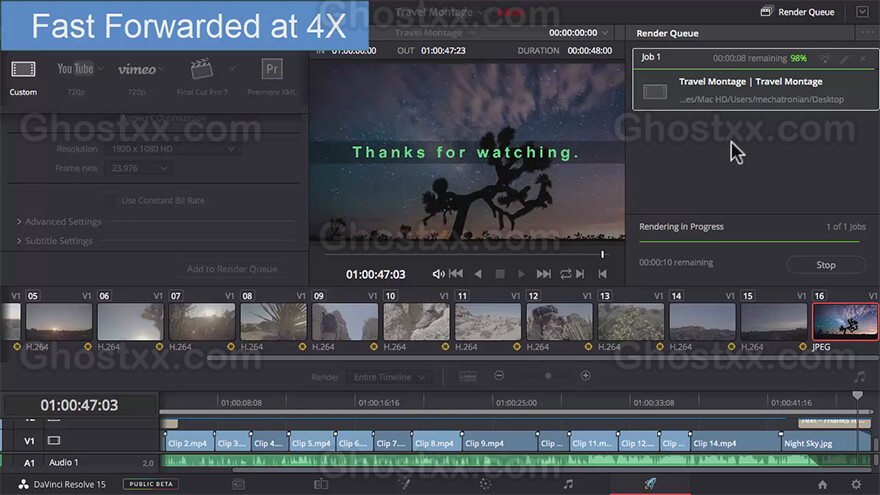Viewport: 880px width, 495px height.
Task: Select the A1 Audio 1 track header
Action: click(80, 462)
